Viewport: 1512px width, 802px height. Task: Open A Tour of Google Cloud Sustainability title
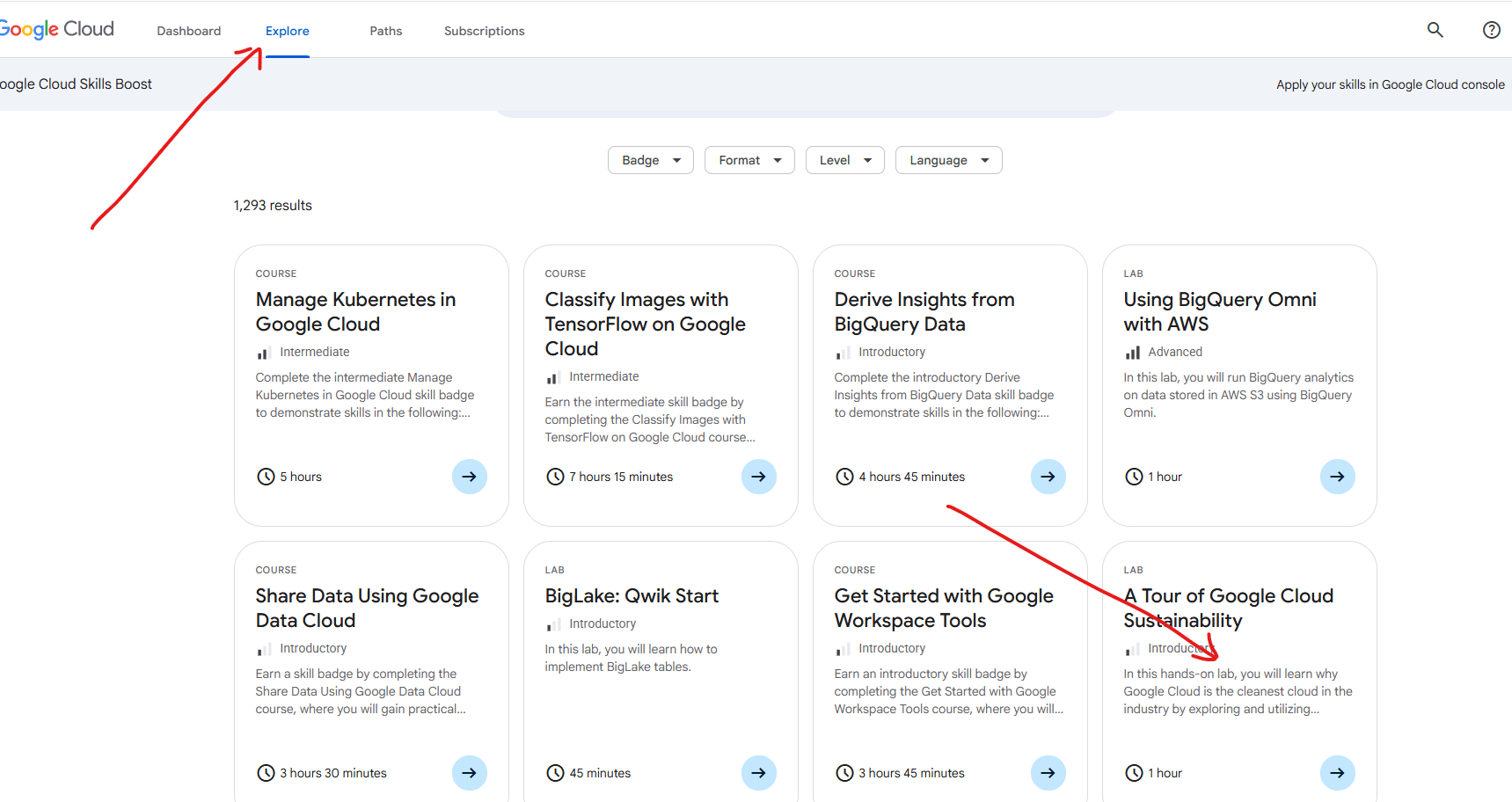[1229, 608]
